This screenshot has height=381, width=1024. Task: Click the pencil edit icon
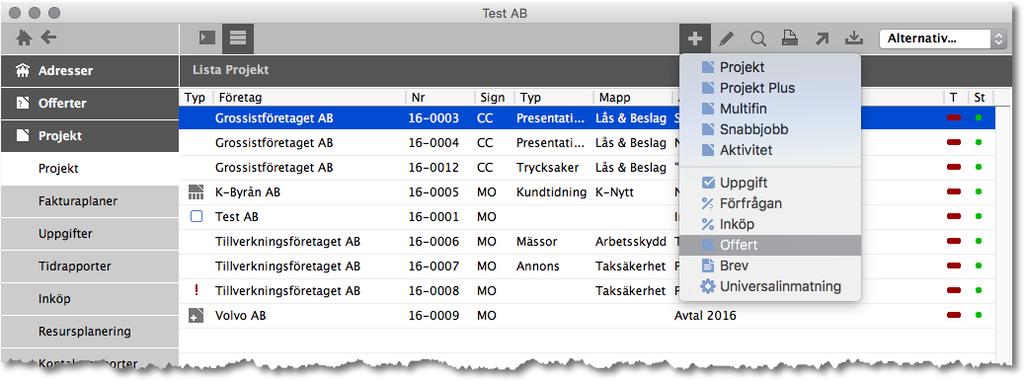point(726,39)
